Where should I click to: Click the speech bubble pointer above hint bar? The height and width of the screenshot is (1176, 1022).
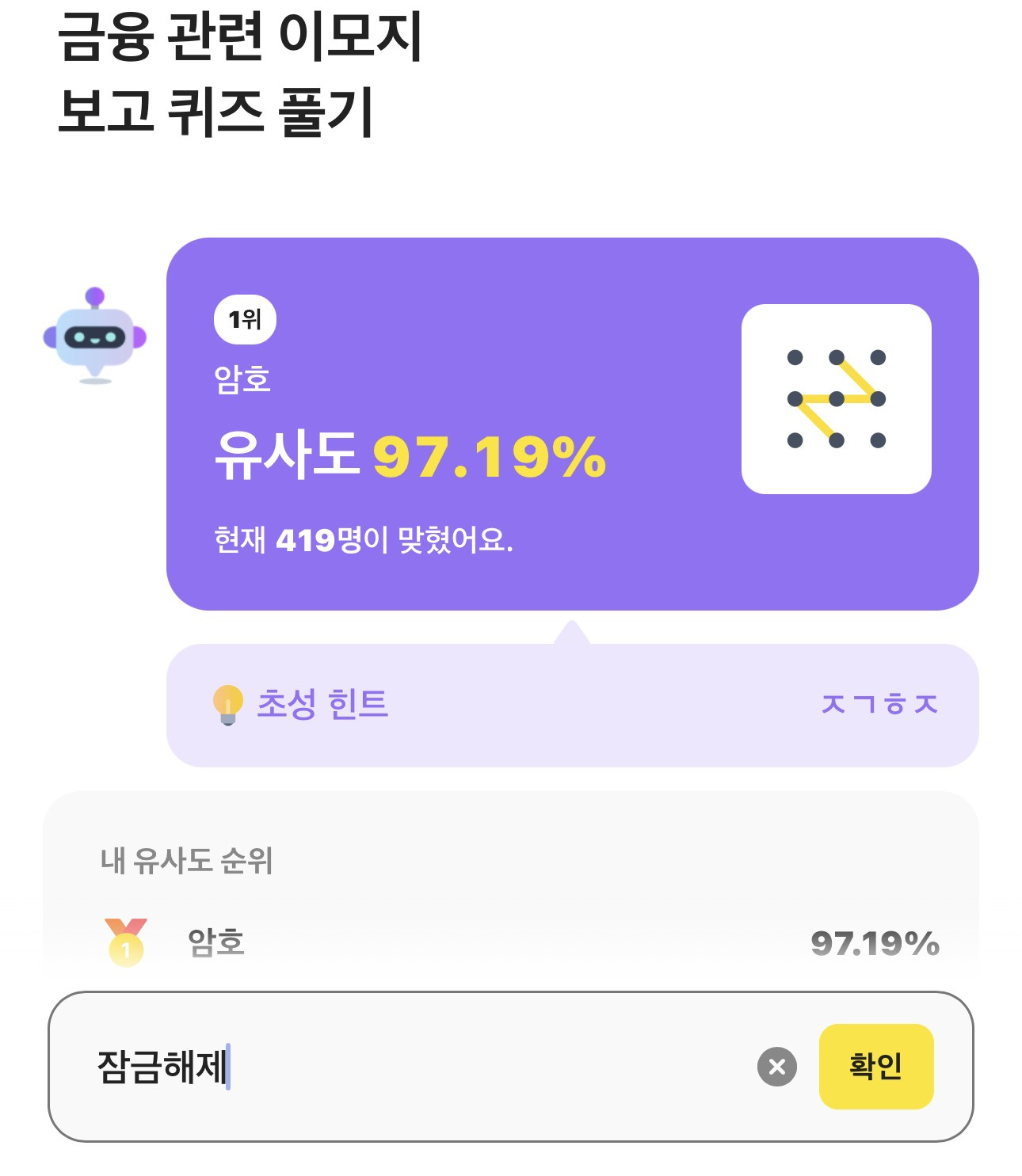pyautogui.click(x=572, y=633)
